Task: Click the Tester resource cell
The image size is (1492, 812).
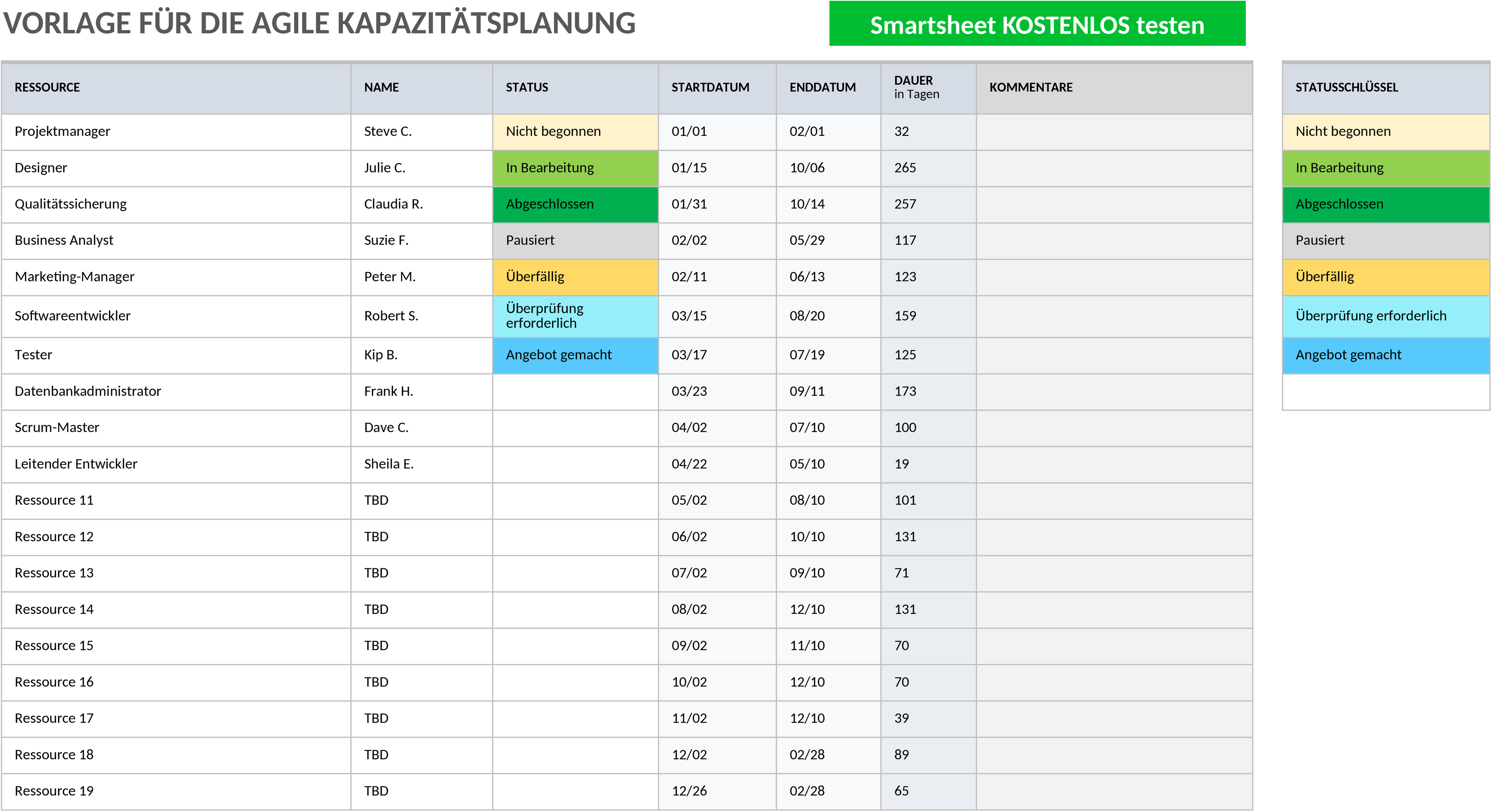Action: [176, 356]
